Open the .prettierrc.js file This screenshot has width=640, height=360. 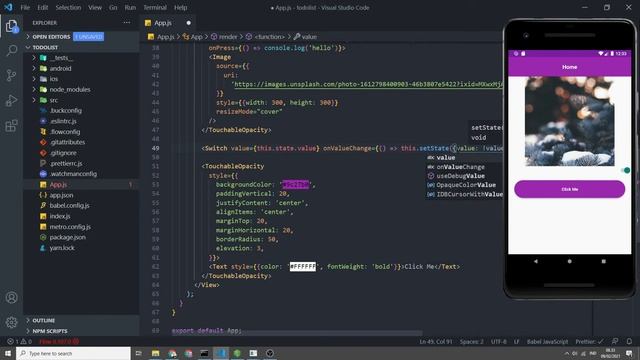point(66,163)
